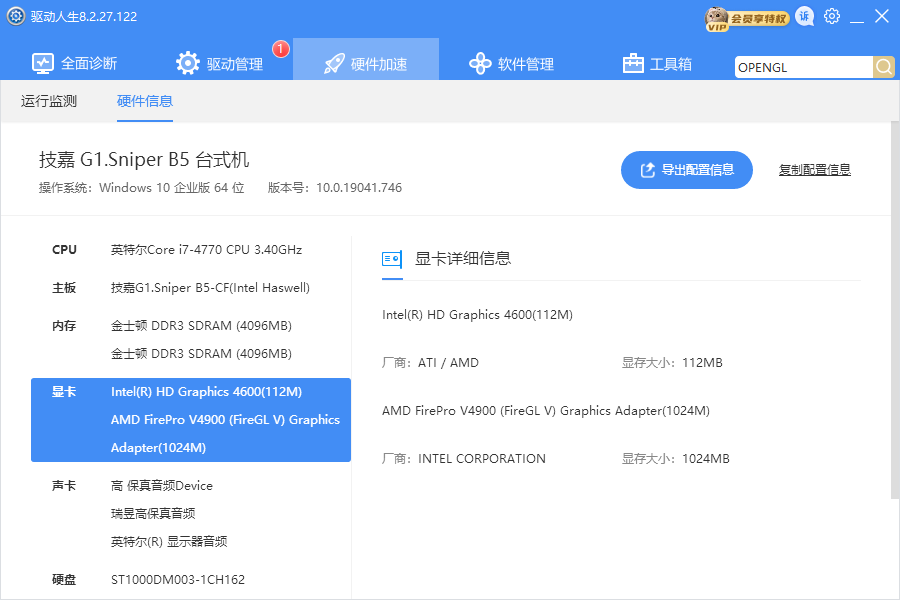Click 版本号: 10.0.19041.746 text
Viewport: 900px width, 600px height.
point(335,188)
